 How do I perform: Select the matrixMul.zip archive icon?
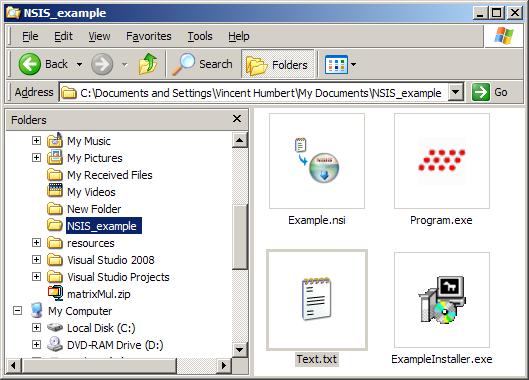pos(55,293)
